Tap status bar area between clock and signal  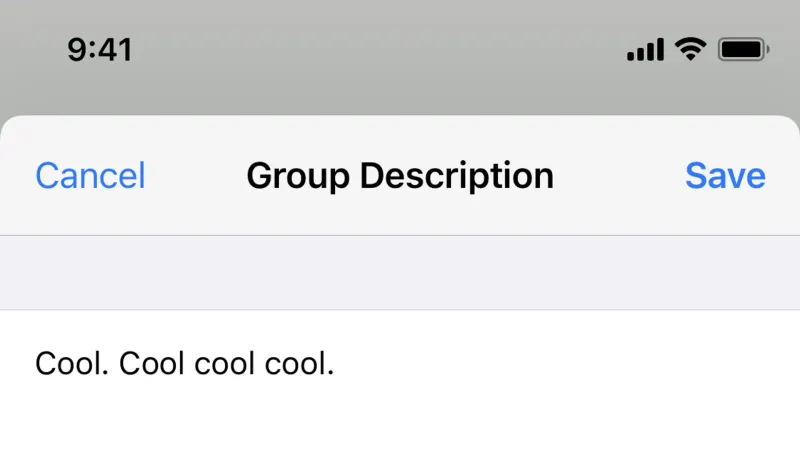380,49
